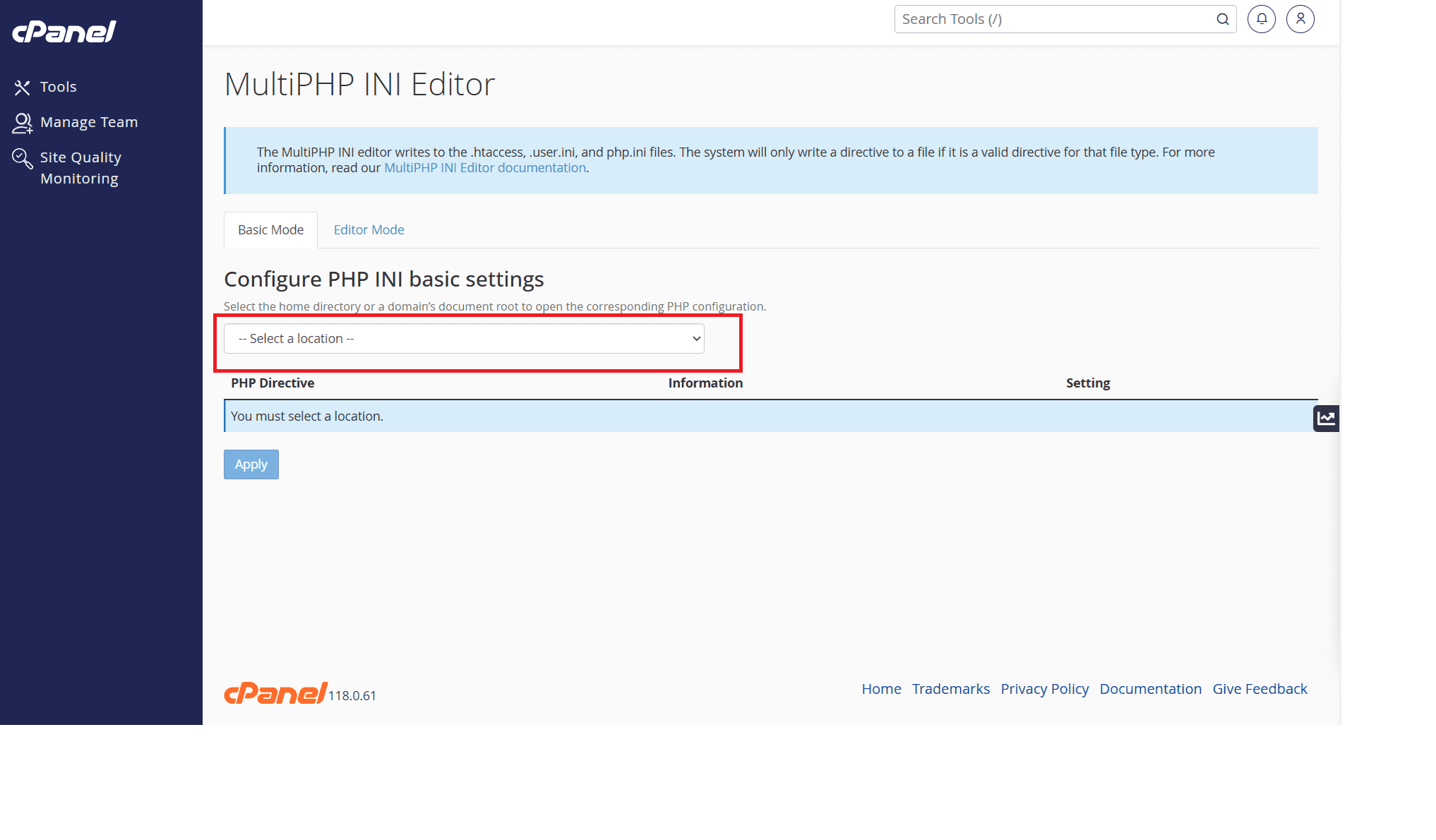Viewport: 1436px width, 840px height.
Task: Click the statistics chart icon at right edge
Action: point(1325,418)
